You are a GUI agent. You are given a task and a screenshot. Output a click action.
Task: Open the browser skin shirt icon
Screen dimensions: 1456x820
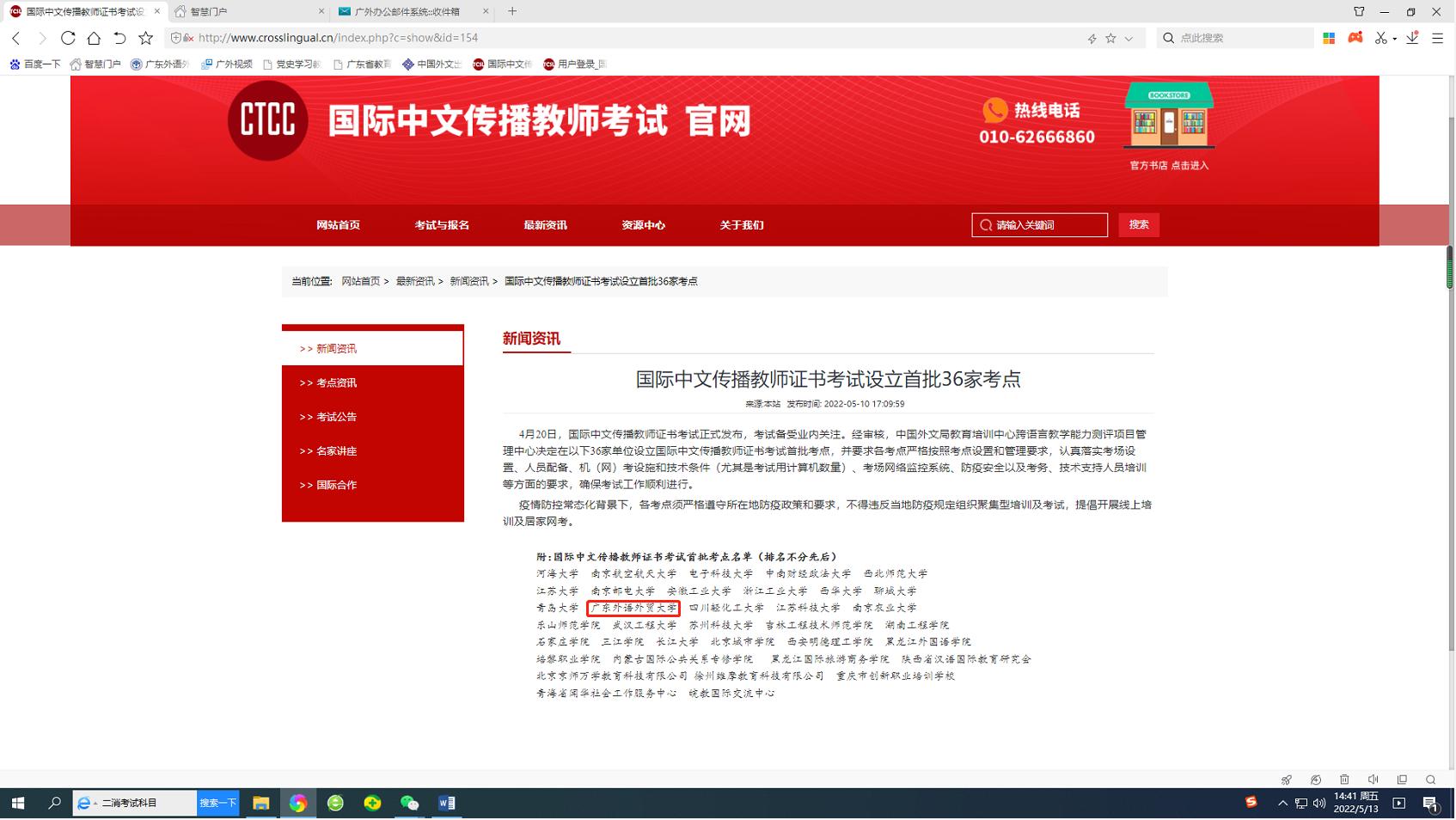pyautogui.click(x=1359, y=11)
